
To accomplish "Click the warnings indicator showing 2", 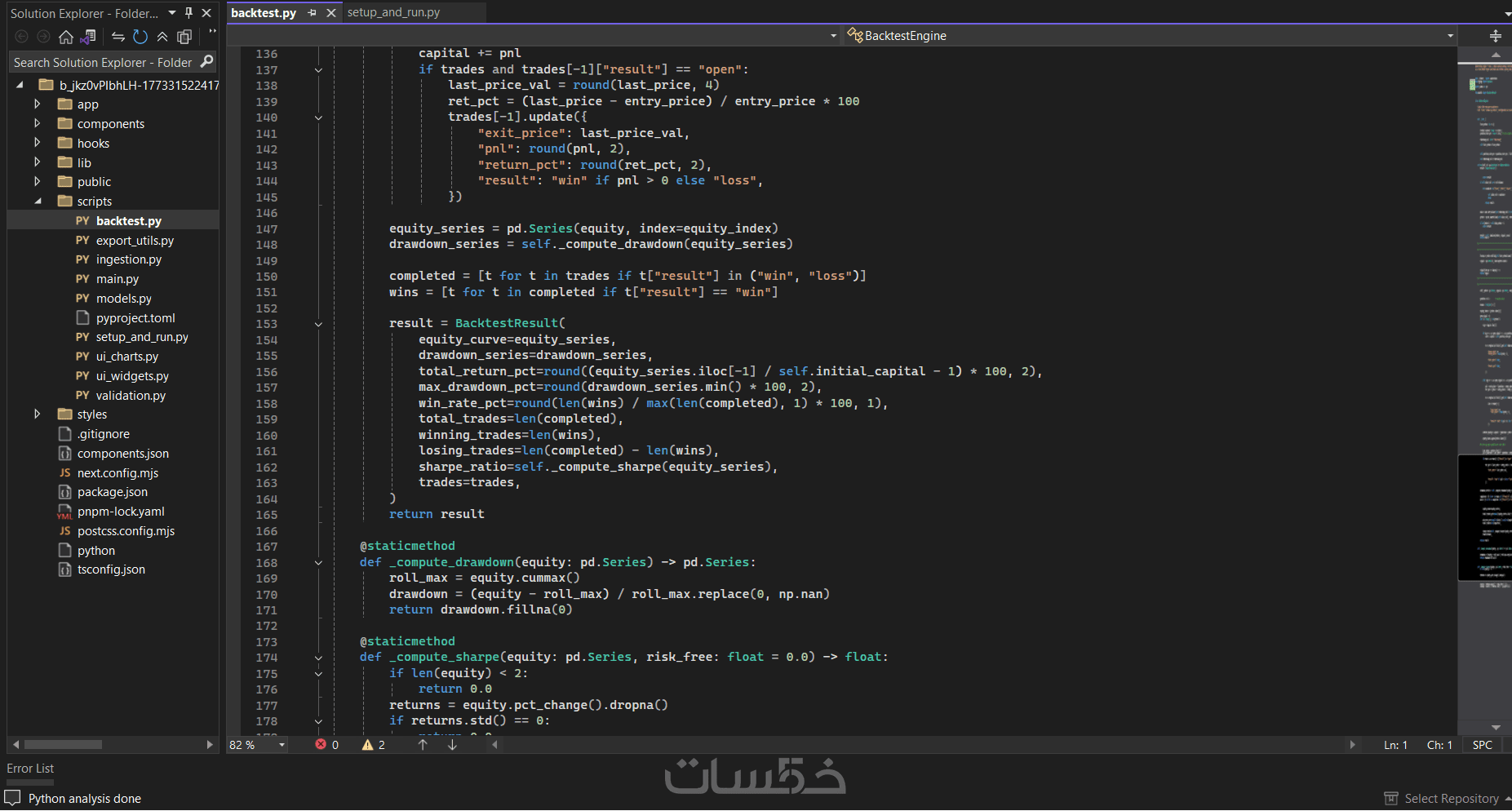I will pyautogui.click(x=374, y=745).
